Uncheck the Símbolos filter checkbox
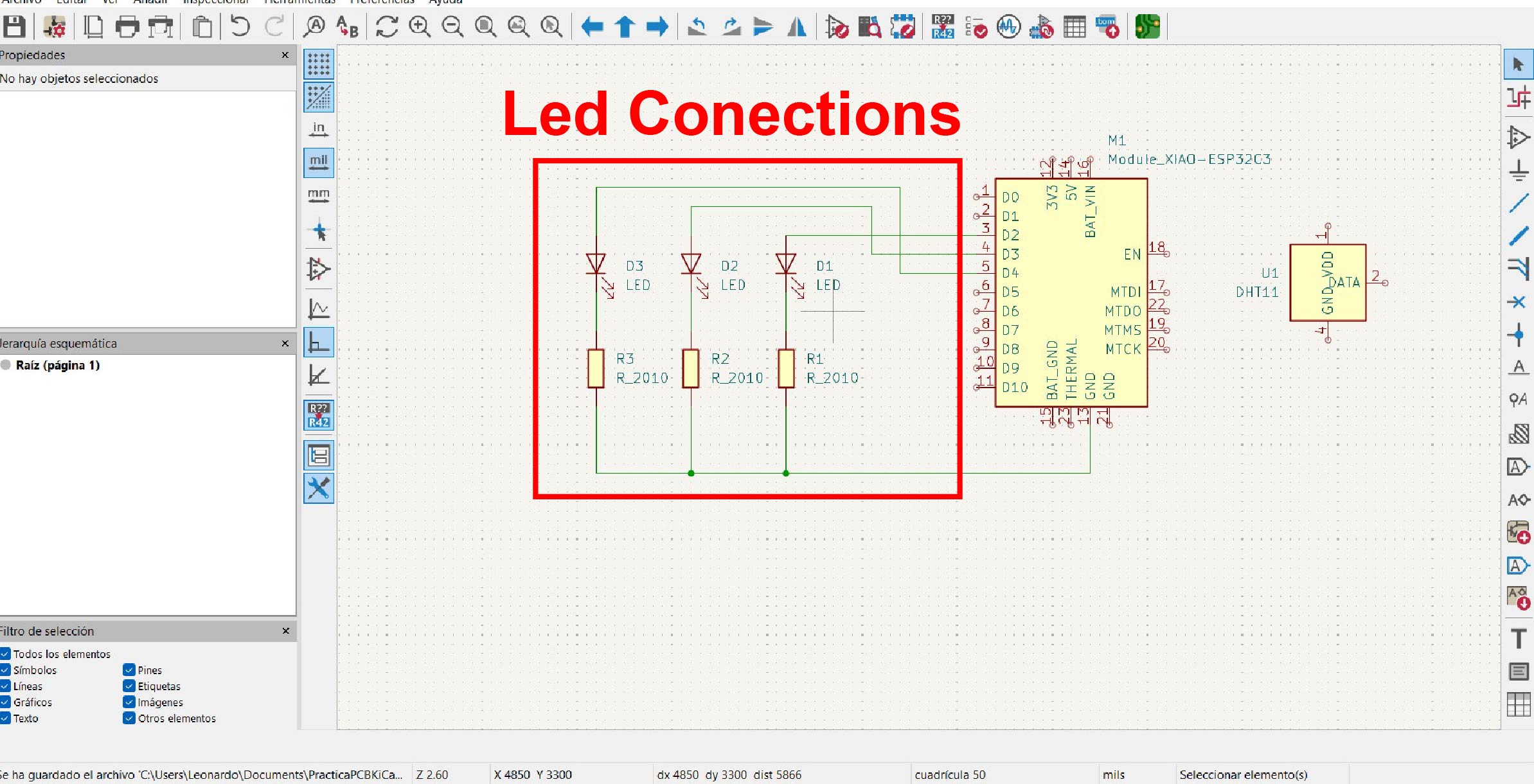This screenshot has height=784, width=1534. [x=6, y=670]
